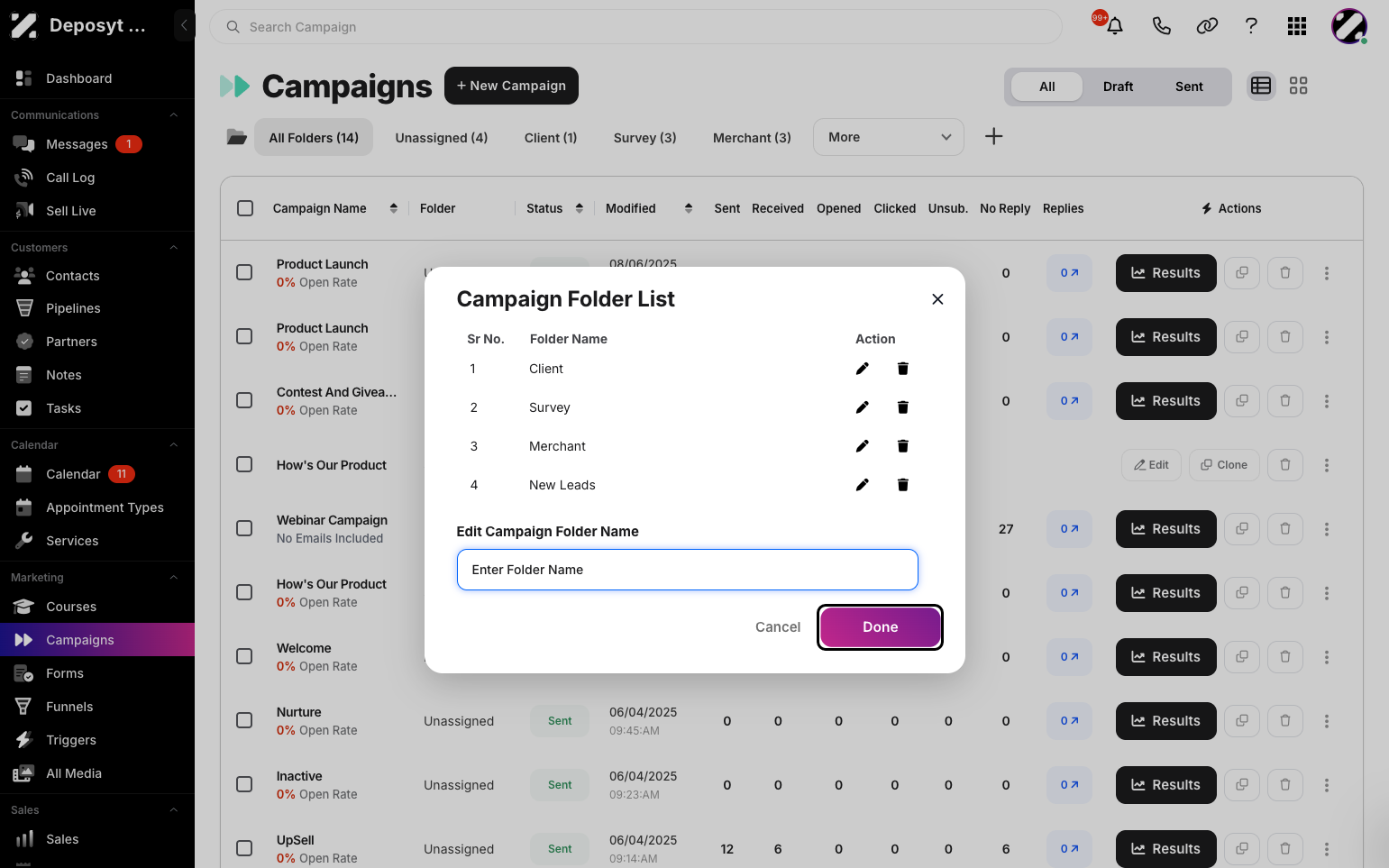This screenshot has height=868, width=1389.
Task: Open the notifications bell
Action: tap(1114, 26)
